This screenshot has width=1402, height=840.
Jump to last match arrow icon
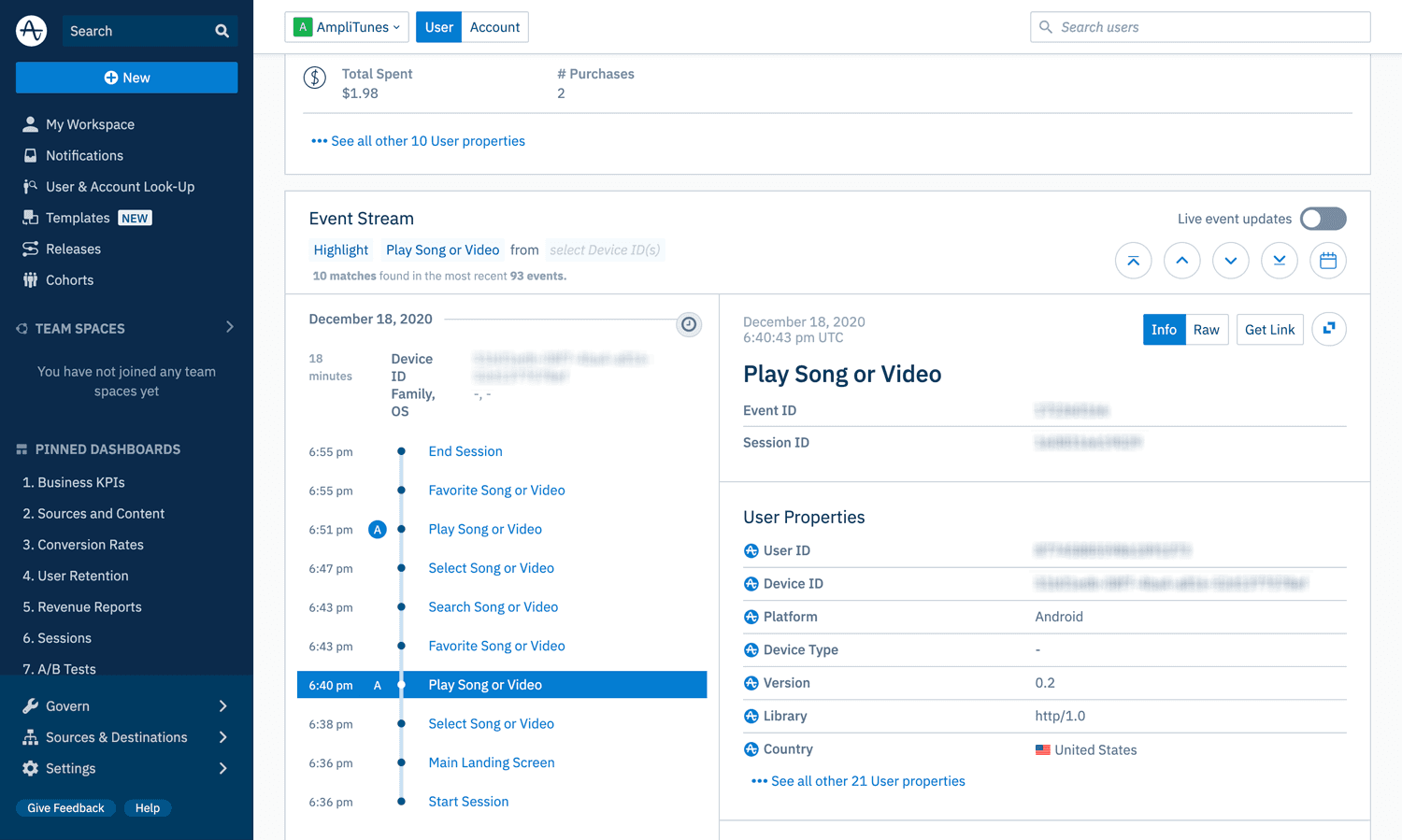tap(1279, 261)
